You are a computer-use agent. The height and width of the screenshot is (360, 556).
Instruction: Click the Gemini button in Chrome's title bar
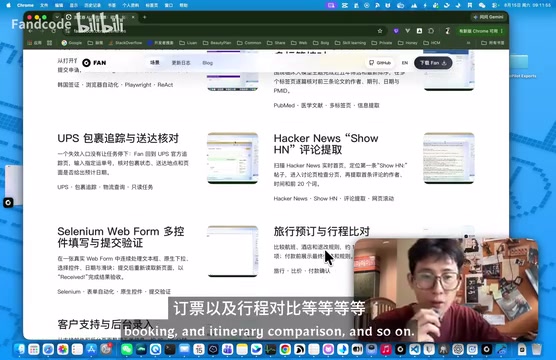[x=489, y=17]
